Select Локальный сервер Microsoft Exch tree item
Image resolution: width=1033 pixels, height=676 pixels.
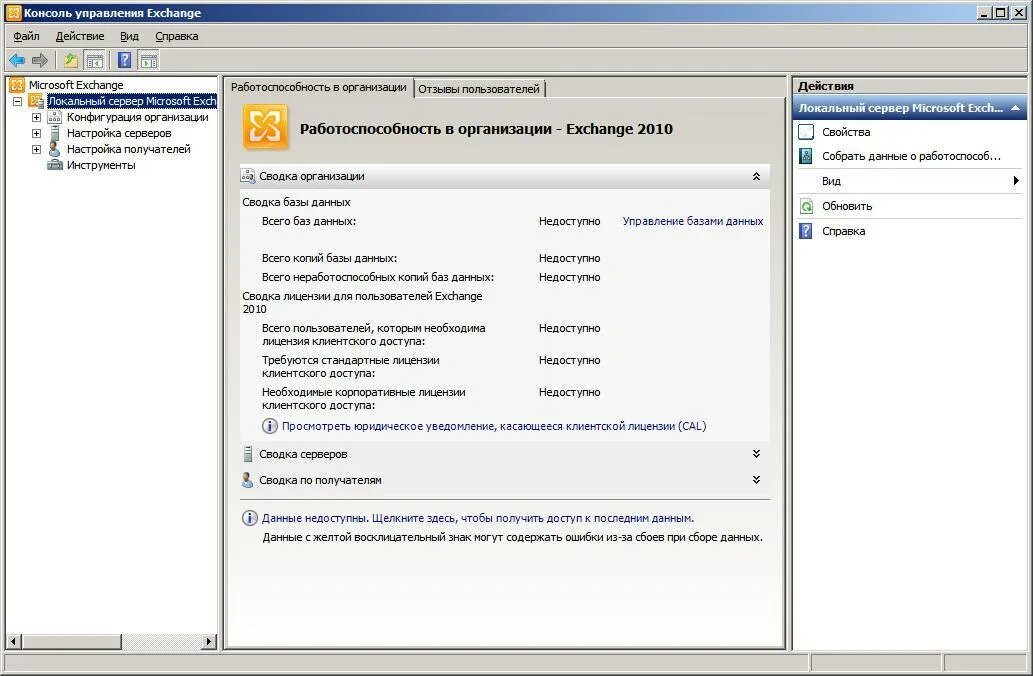(132, 101)
